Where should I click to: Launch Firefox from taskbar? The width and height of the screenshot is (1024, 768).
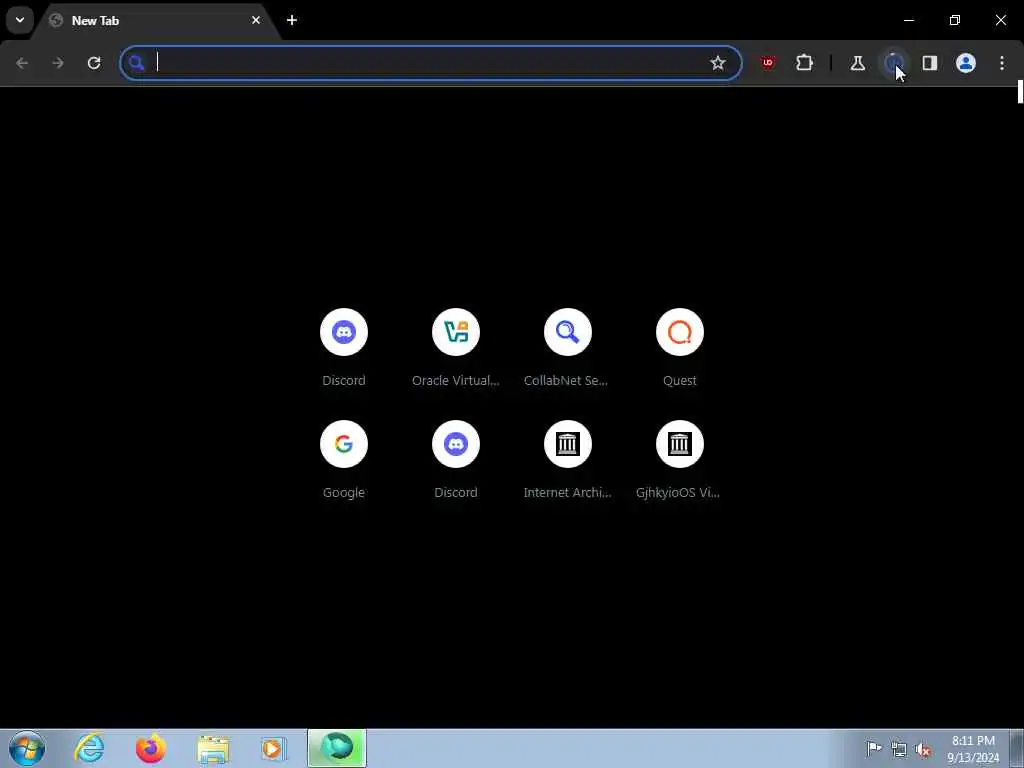point(150,748)
